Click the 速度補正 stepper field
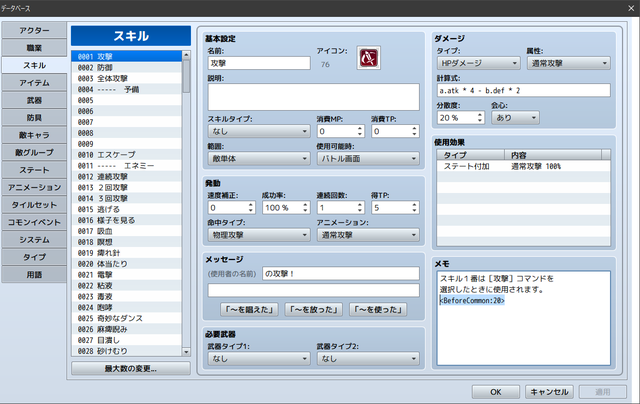This screenshot has width=640, height=404. coord(231,208)
